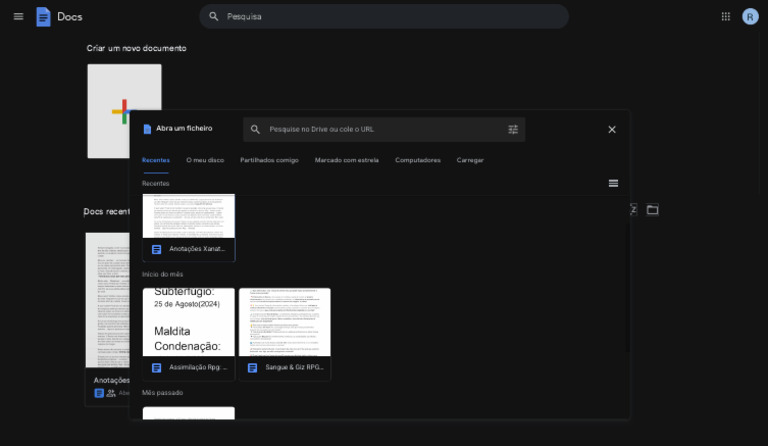Click Docs icon beside Sangue & Giz
The height and width of the screenshot is (446, 768).
[252, 368]
